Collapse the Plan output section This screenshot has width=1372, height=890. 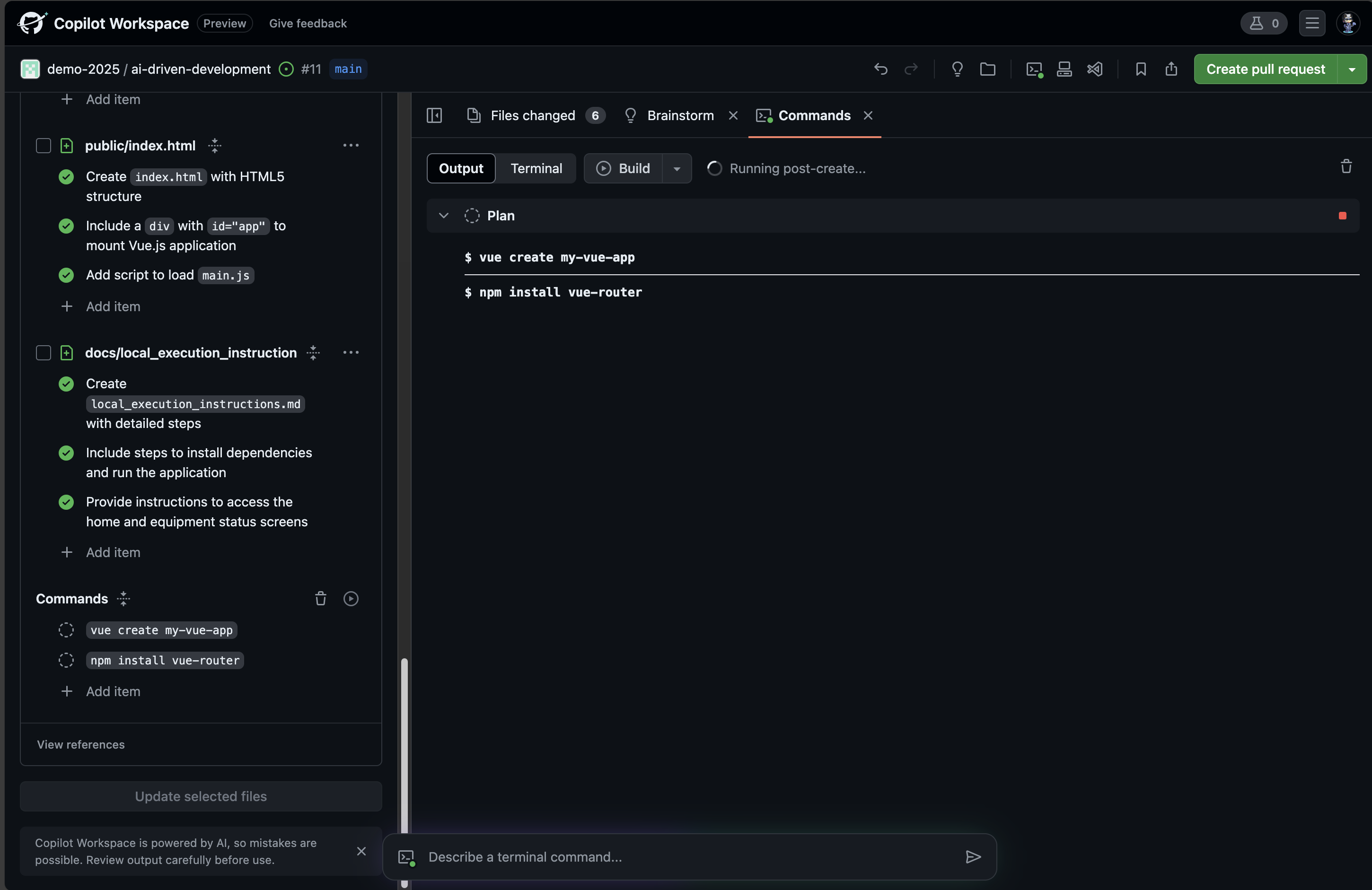click(x=443, y=216)
